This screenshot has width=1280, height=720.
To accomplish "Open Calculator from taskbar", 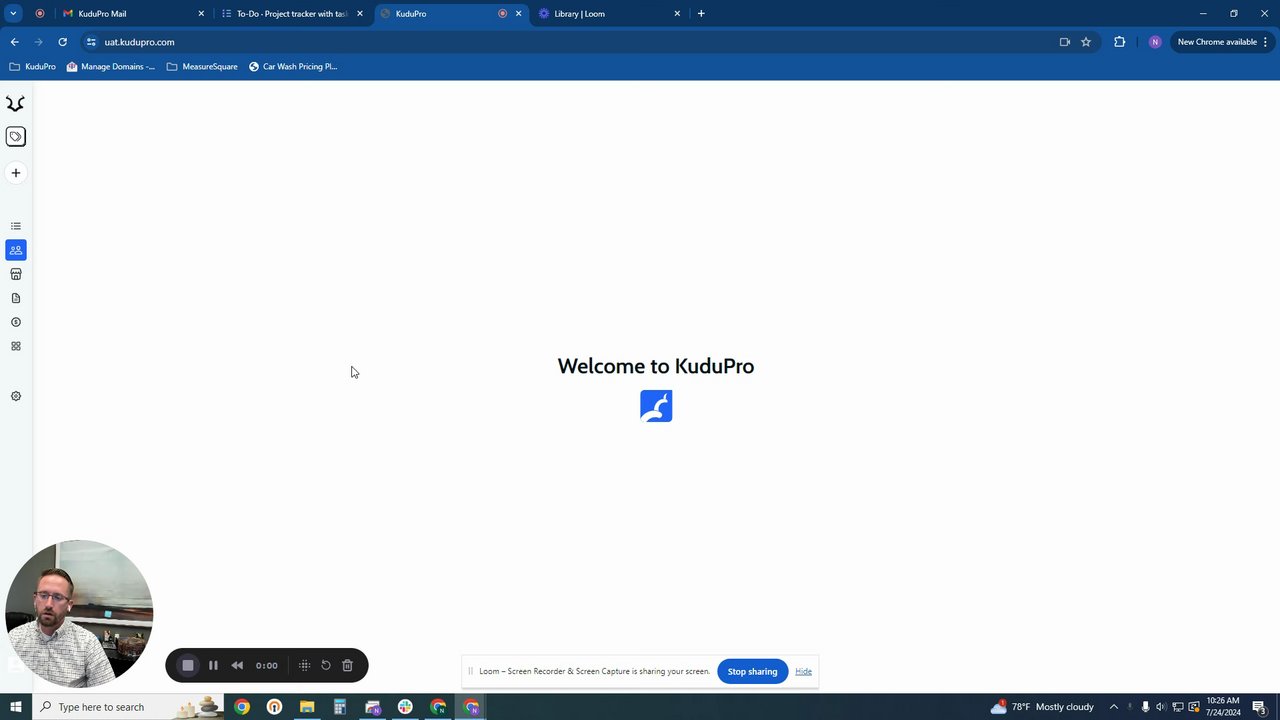I will click(340, 707).
